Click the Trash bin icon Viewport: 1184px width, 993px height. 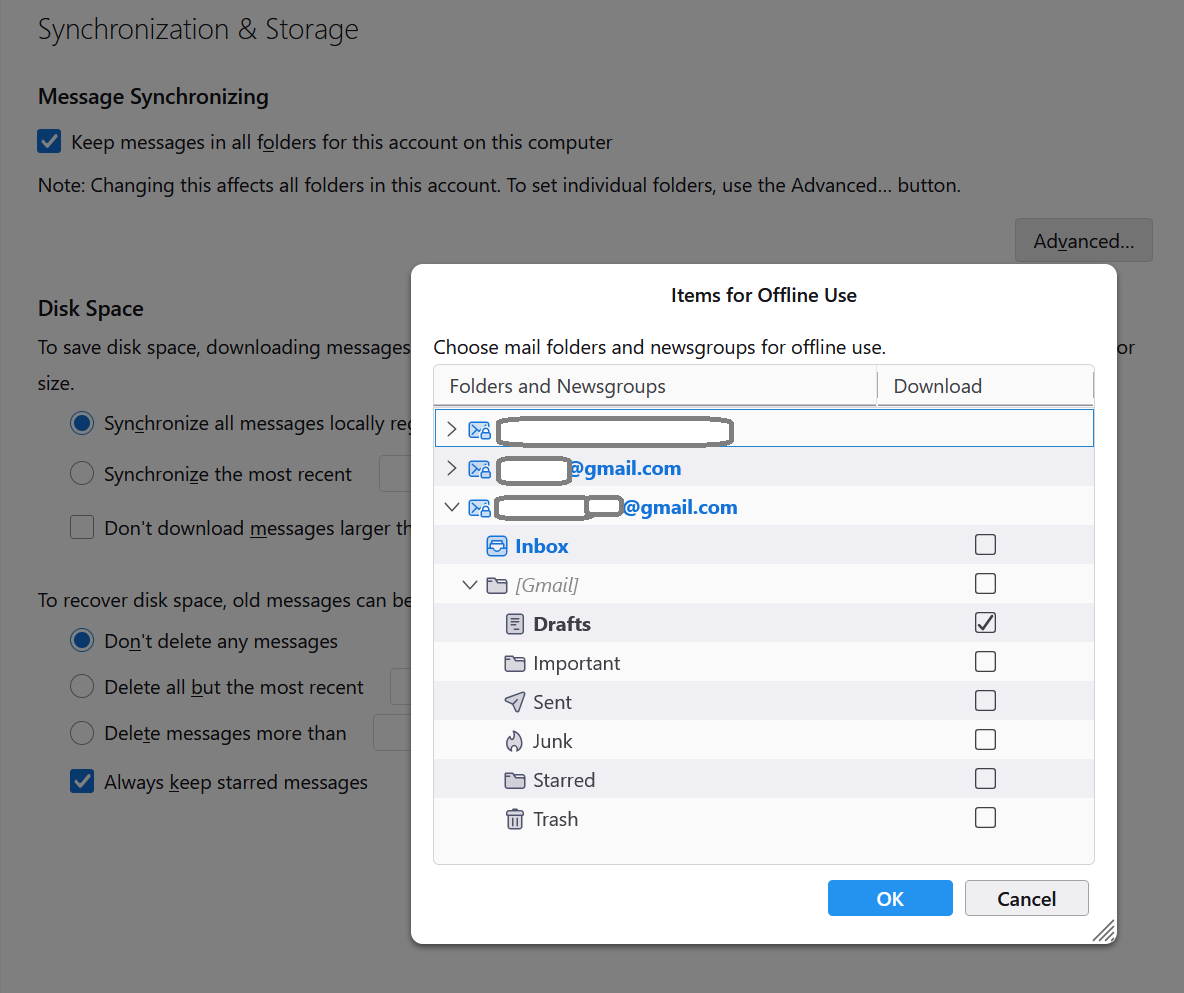pyautogui.click(x=515, y=820)
